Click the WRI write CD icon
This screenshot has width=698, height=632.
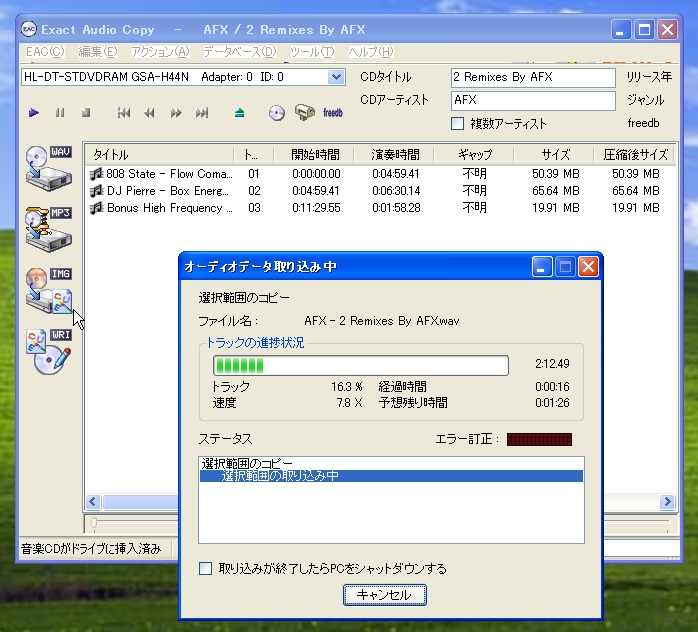coord(49,352)
